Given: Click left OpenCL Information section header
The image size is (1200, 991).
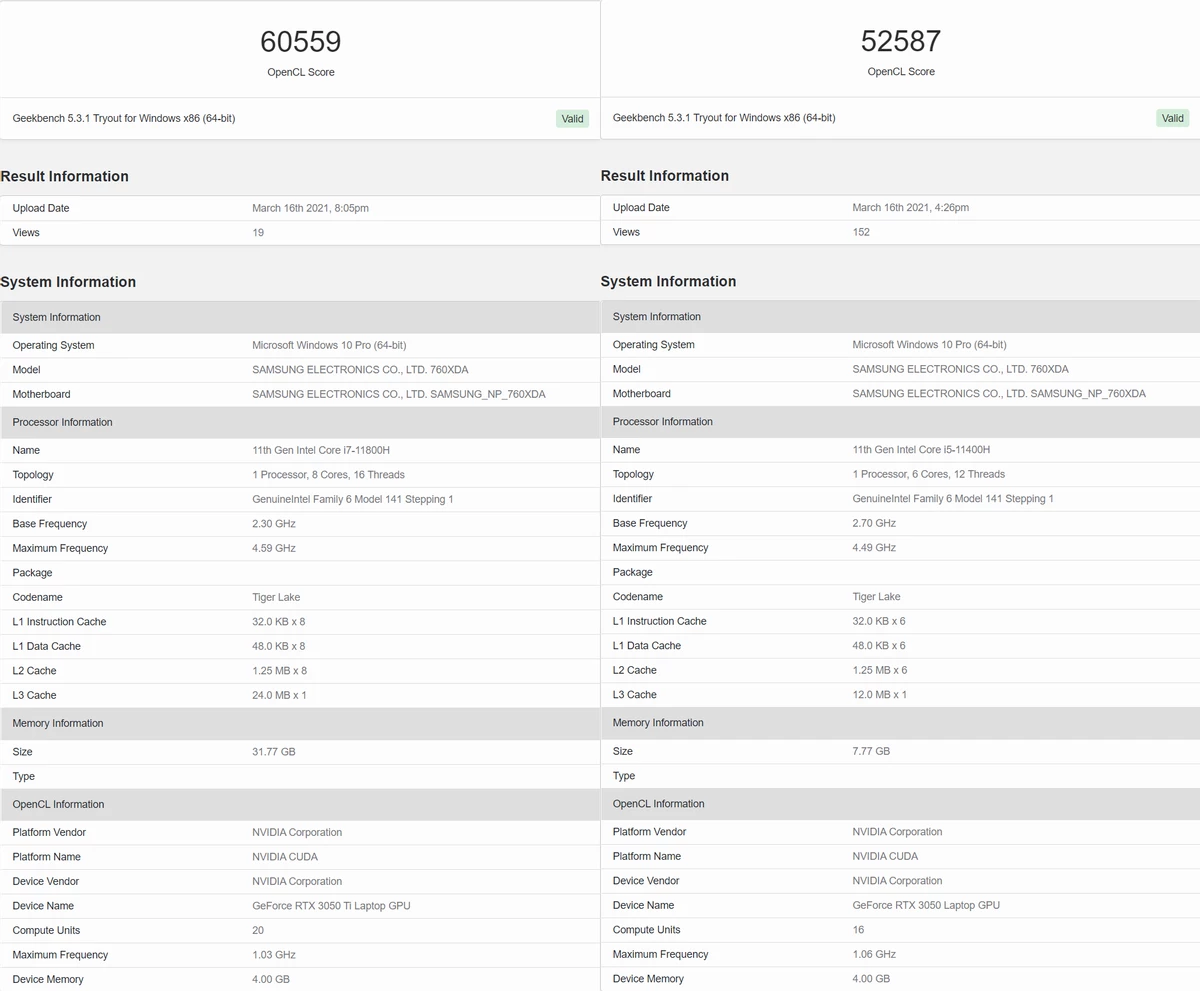Looking at the screenshot, I should click(x=300, y=805).
